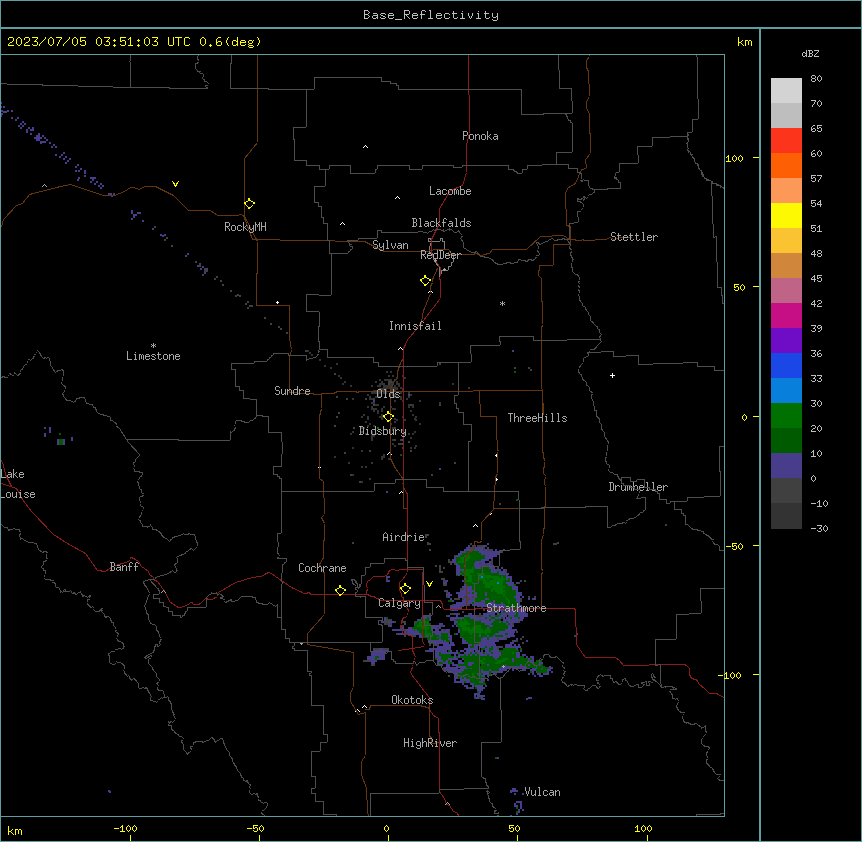The height and width of the screenshot is (842, 862).
Task: Click the Calgary label
Action: (x=399, y=603)
